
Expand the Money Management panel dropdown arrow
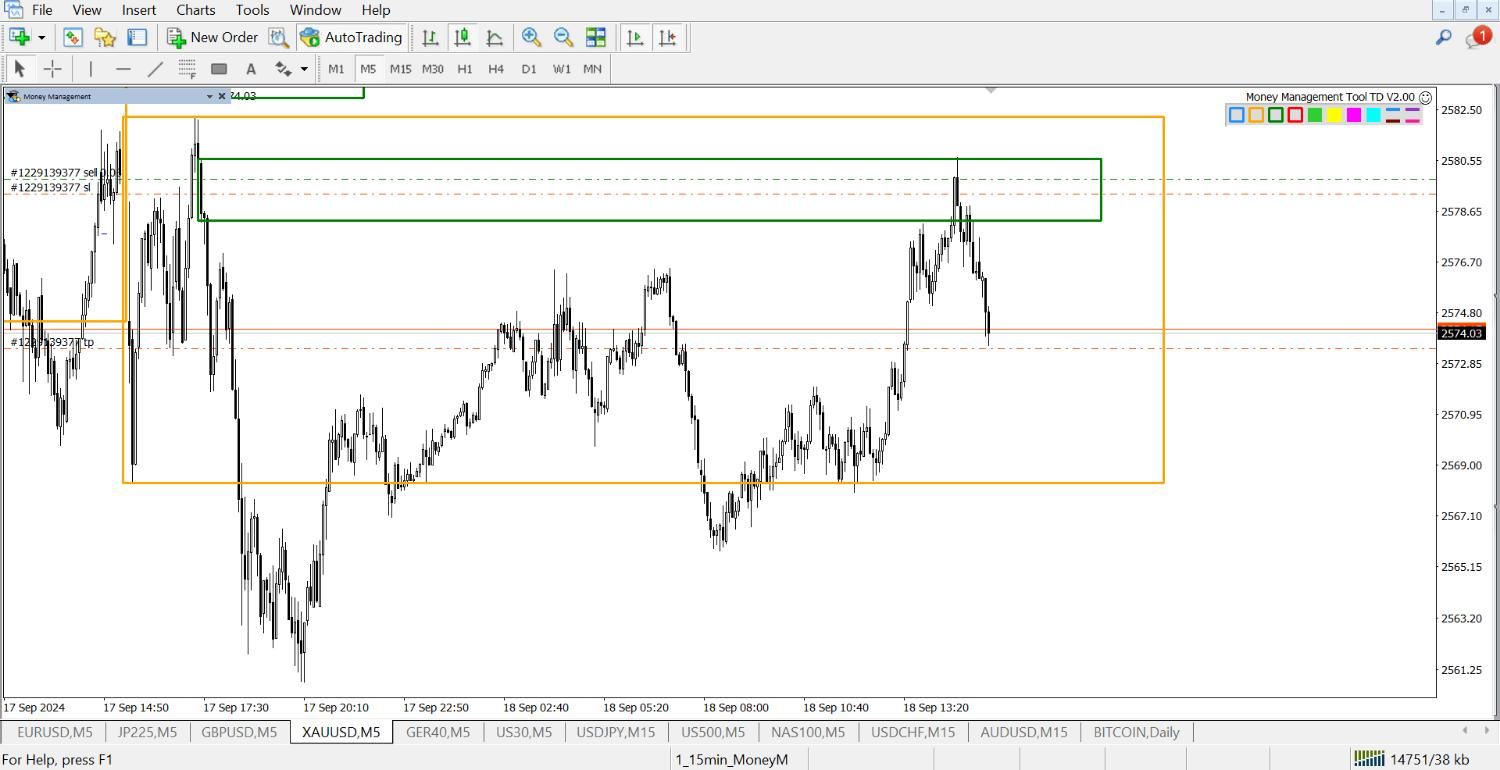click(209, 96)
